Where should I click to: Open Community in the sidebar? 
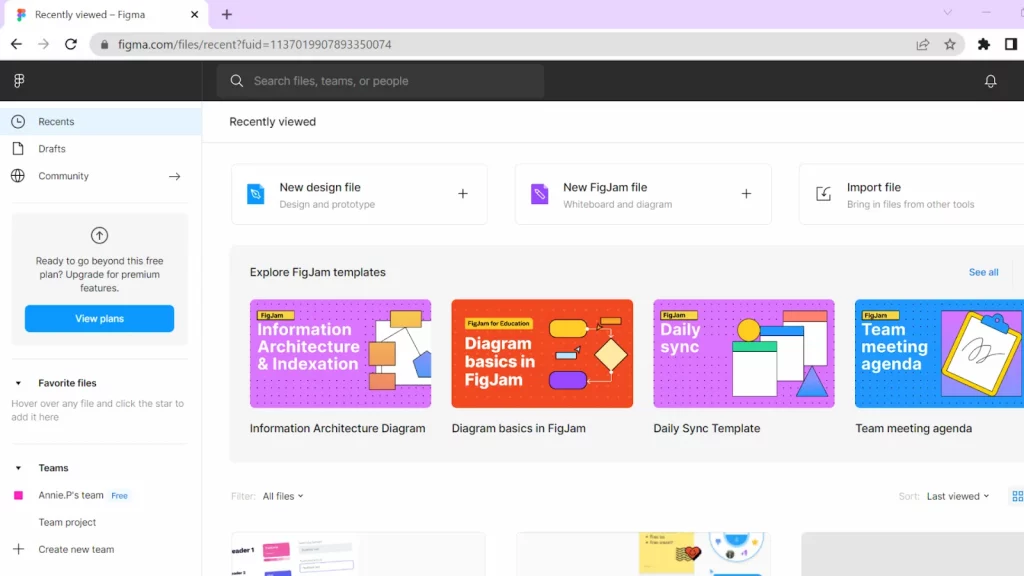pos(101,176)
